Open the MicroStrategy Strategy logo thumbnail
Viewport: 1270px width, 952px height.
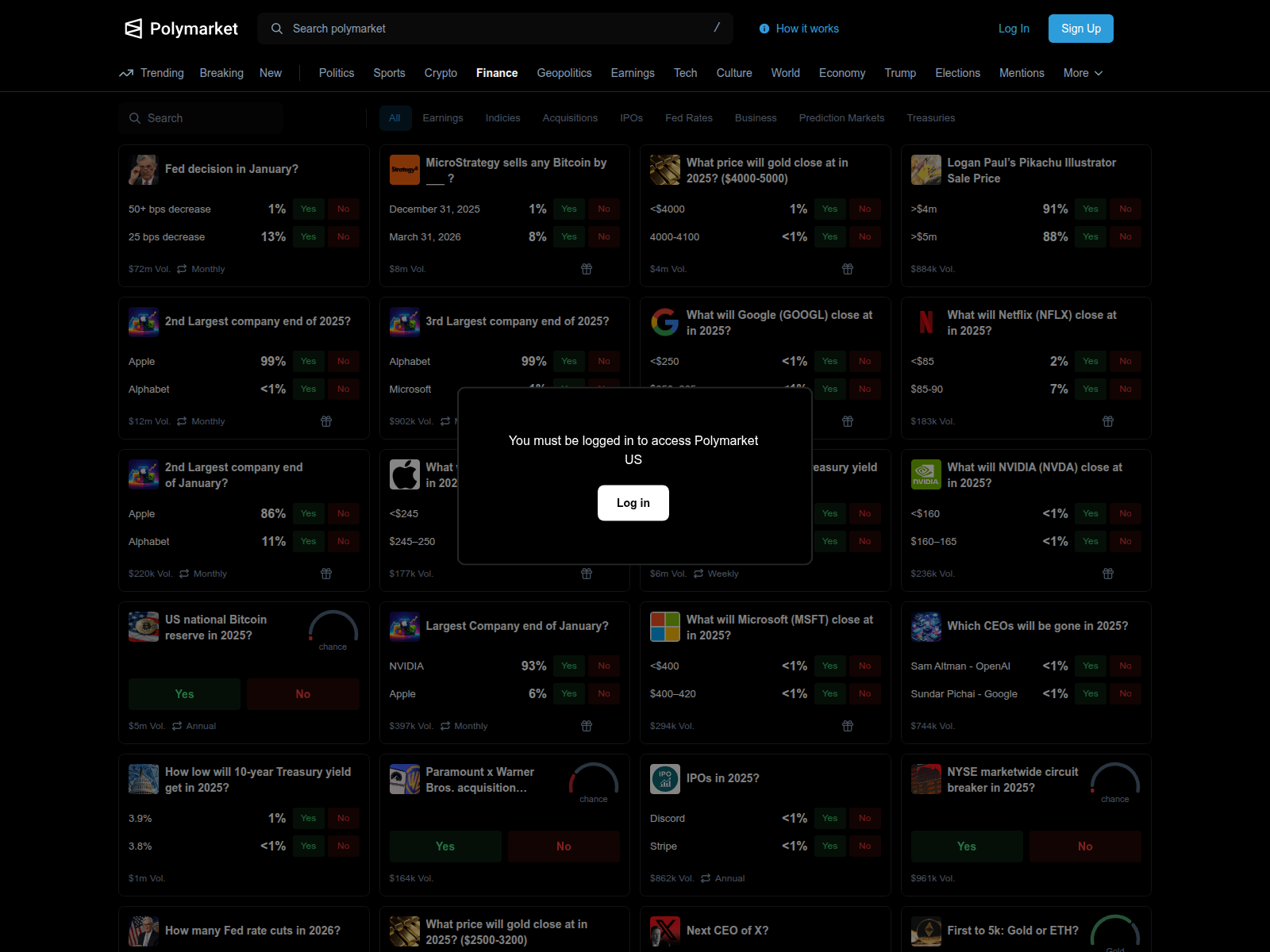point(405,170)
